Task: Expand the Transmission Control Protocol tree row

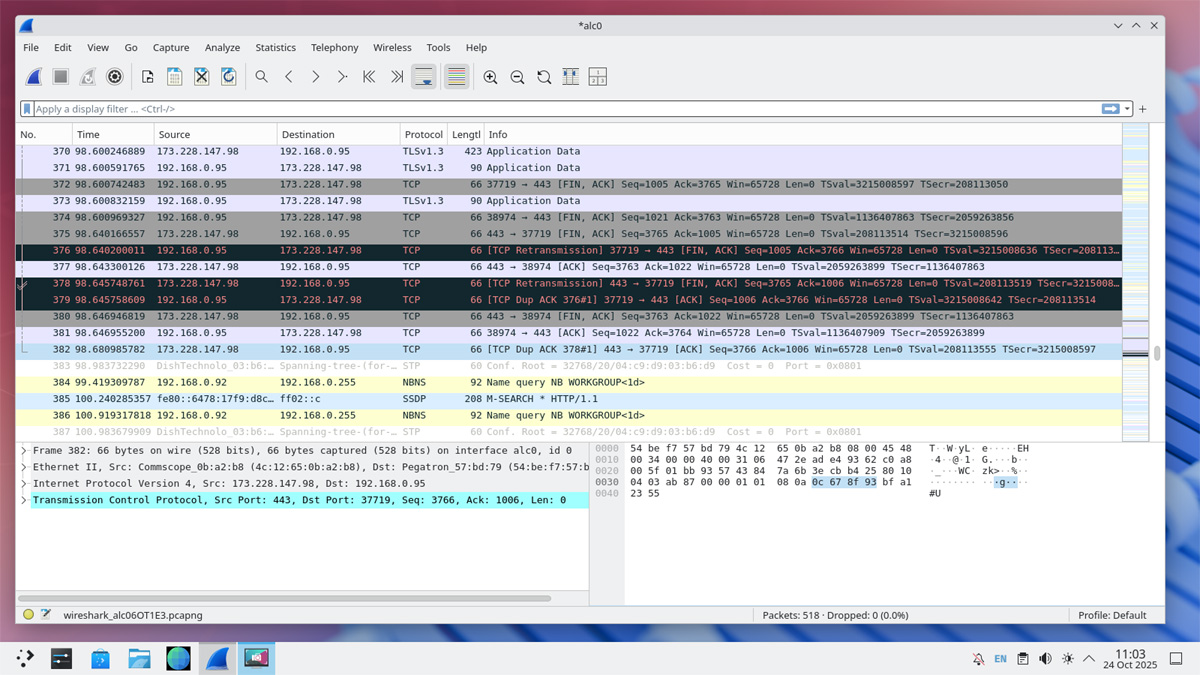Action: [24, 500]
